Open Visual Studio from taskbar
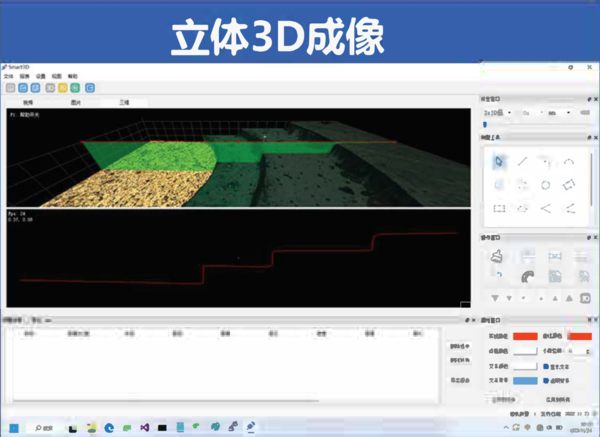This screenshot has width=600, height=437. pos(144,427)
